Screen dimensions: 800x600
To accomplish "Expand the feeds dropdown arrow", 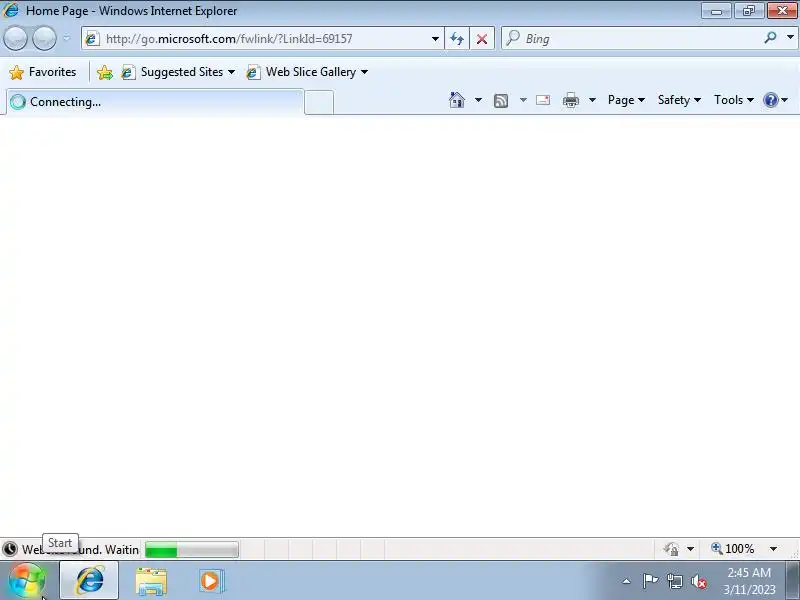I will pyautogui.click(x=523, y=100).
